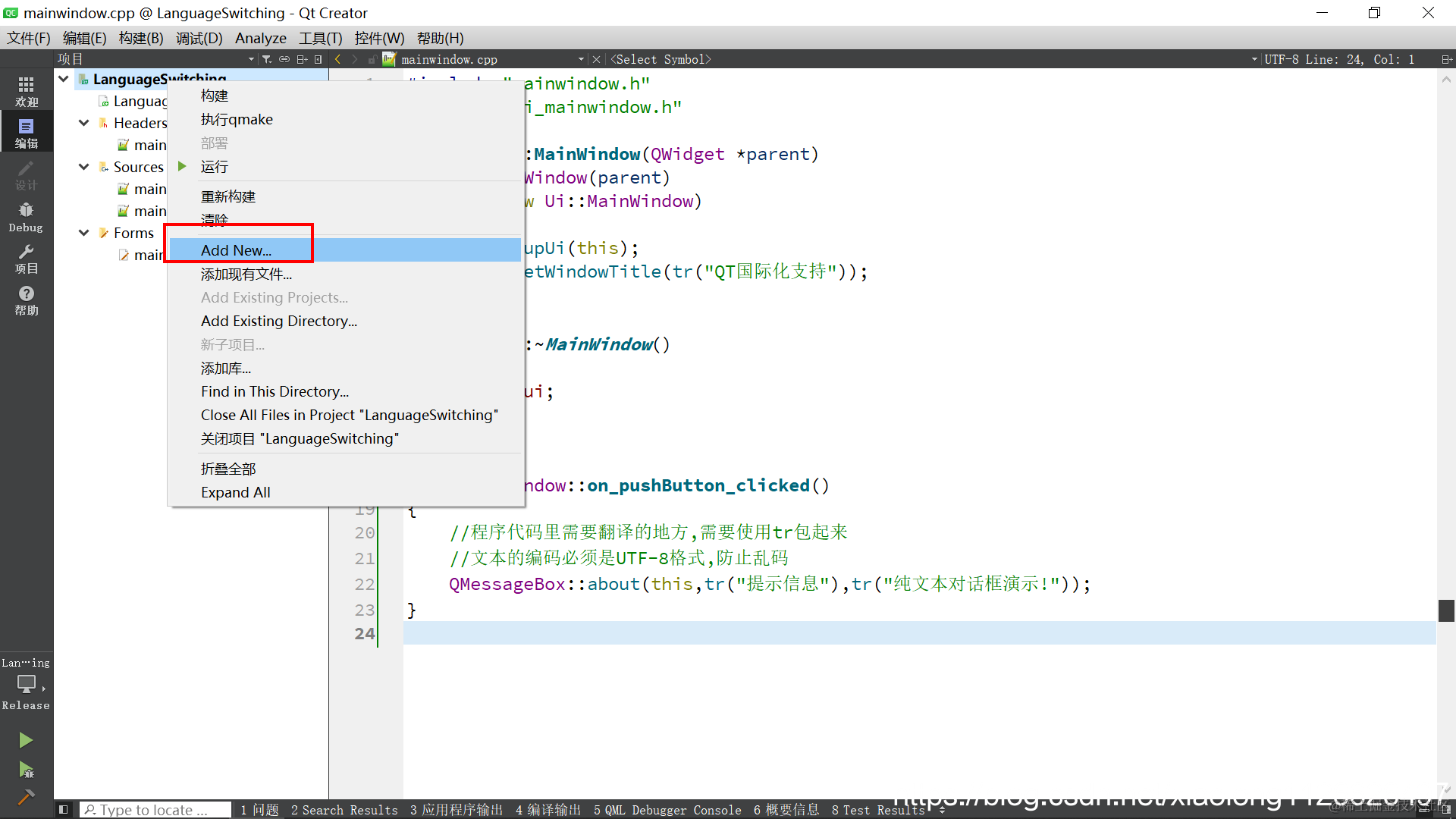Go back in editor navigation history
1456x819 pixels.
(337, 59)
